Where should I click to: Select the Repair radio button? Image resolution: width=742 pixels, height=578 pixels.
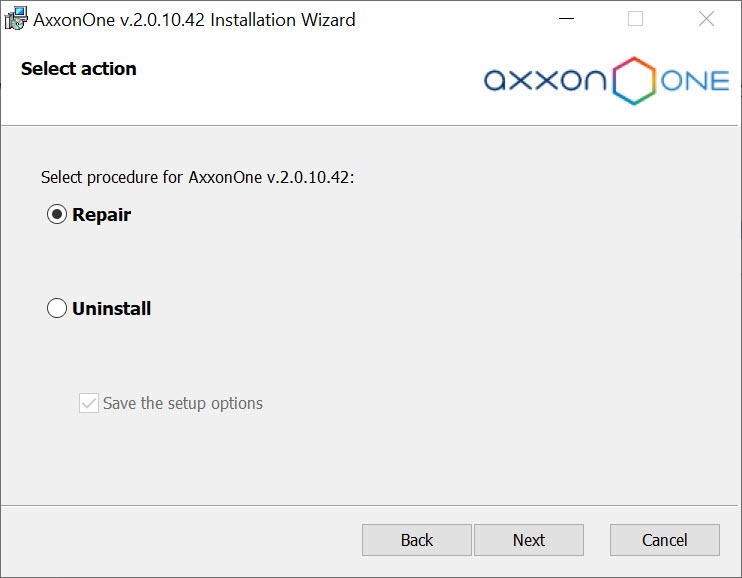(x=57, y=215)
